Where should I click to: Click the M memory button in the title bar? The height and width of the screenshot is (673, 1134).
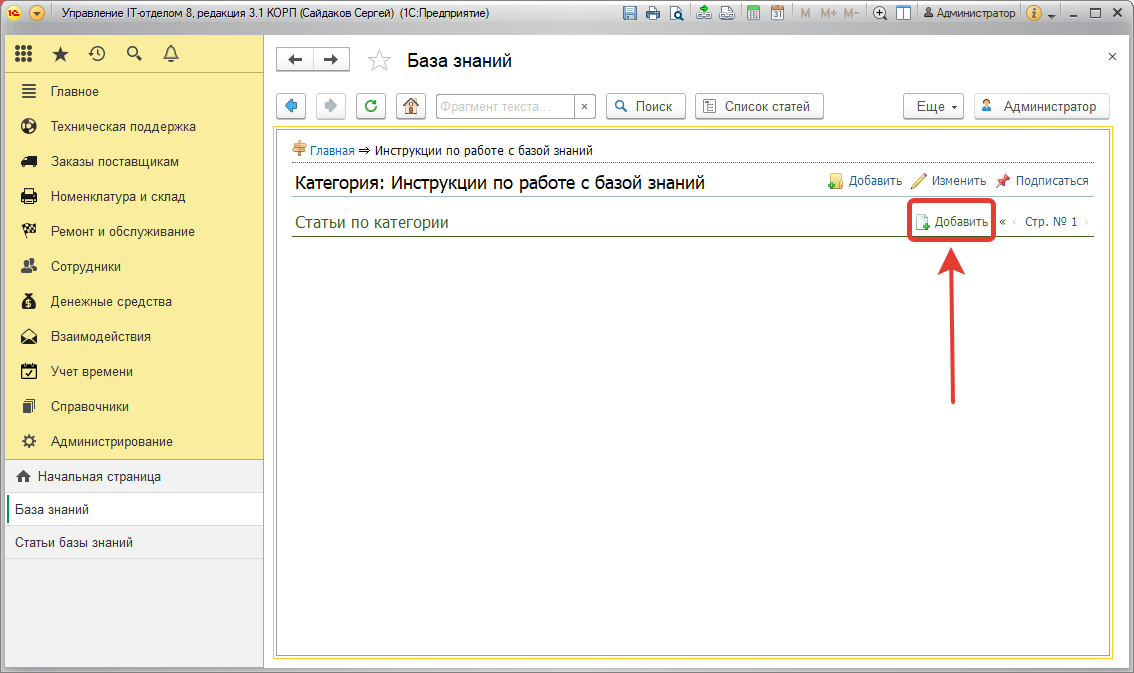[805, 13]
